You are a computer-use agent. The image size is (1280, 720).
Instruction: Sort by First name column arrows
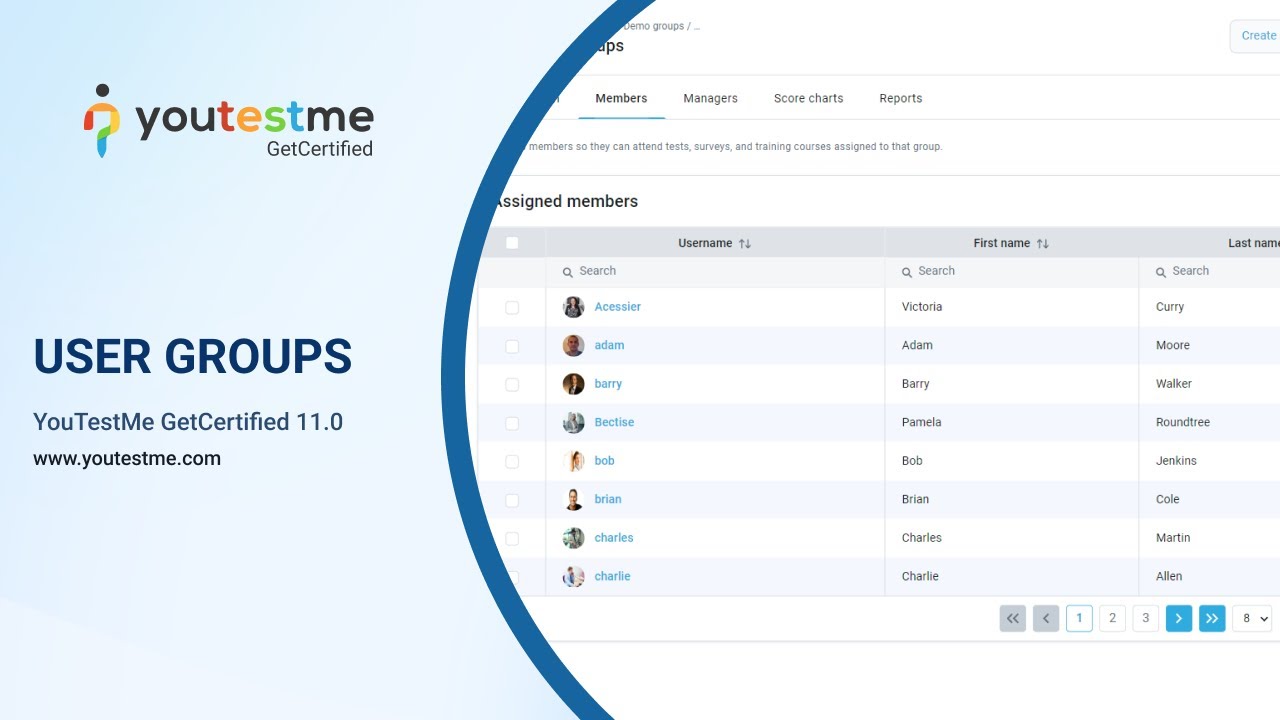1042,243
